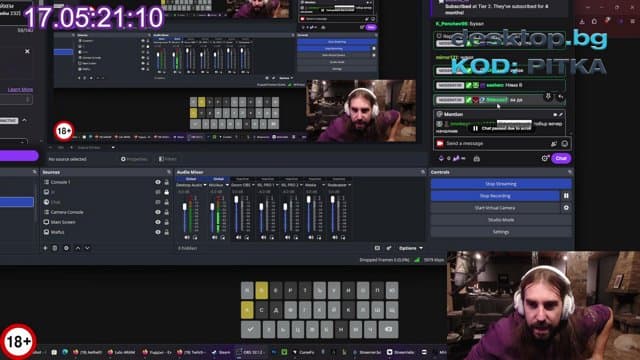The height and width of the screenshot is (360, 640).
Task: Switch to OBS in the taskbar
Action: pyautogui.click(x=249, y=352)
